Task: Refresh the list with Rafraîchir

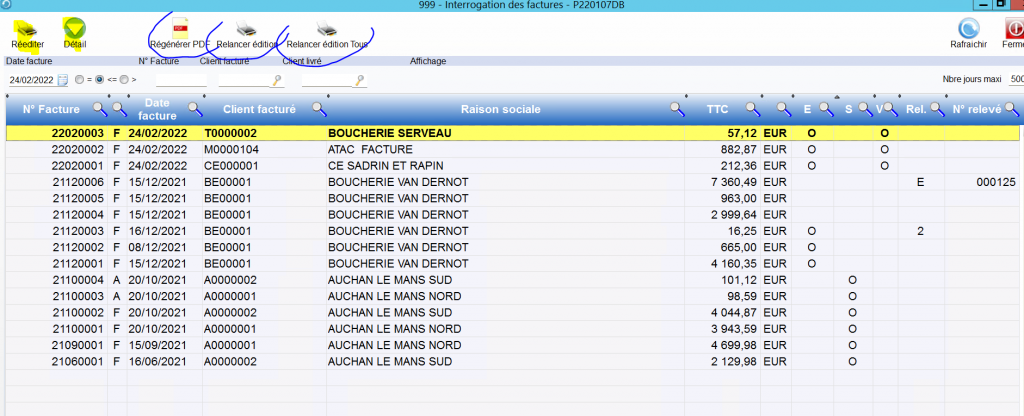Action: [968, 28]
